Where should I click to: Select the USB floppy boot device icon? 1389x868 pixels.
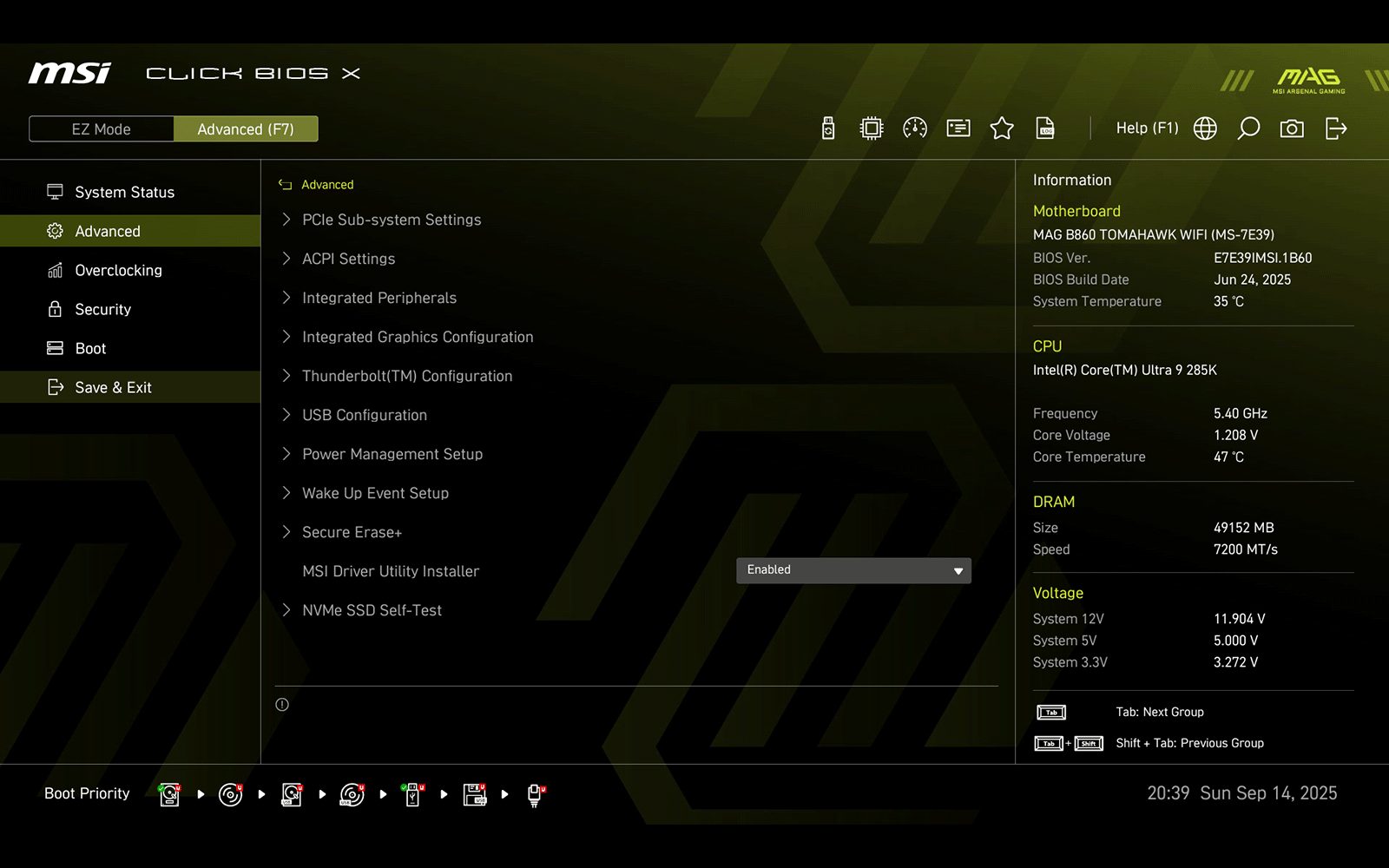coord(475,794)
